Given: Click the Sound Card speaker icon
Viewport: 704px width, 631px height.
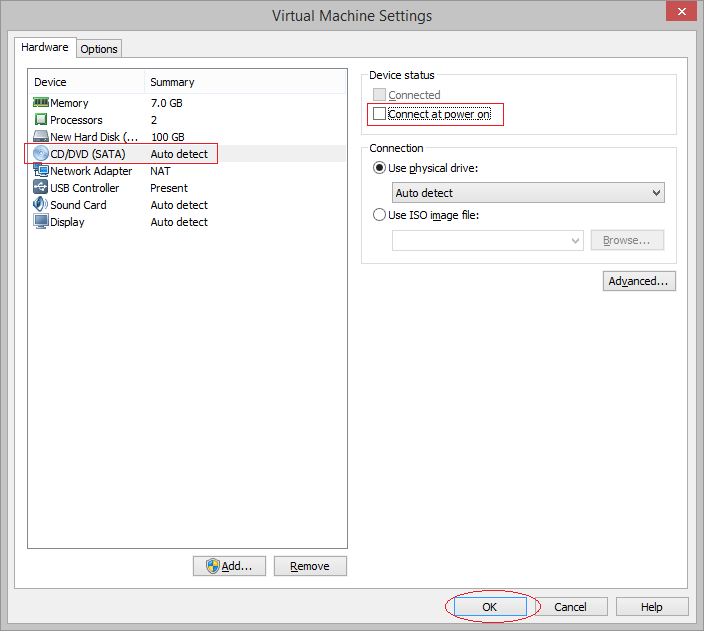Looking at the screenshot, I should click(x=40, y=204).
